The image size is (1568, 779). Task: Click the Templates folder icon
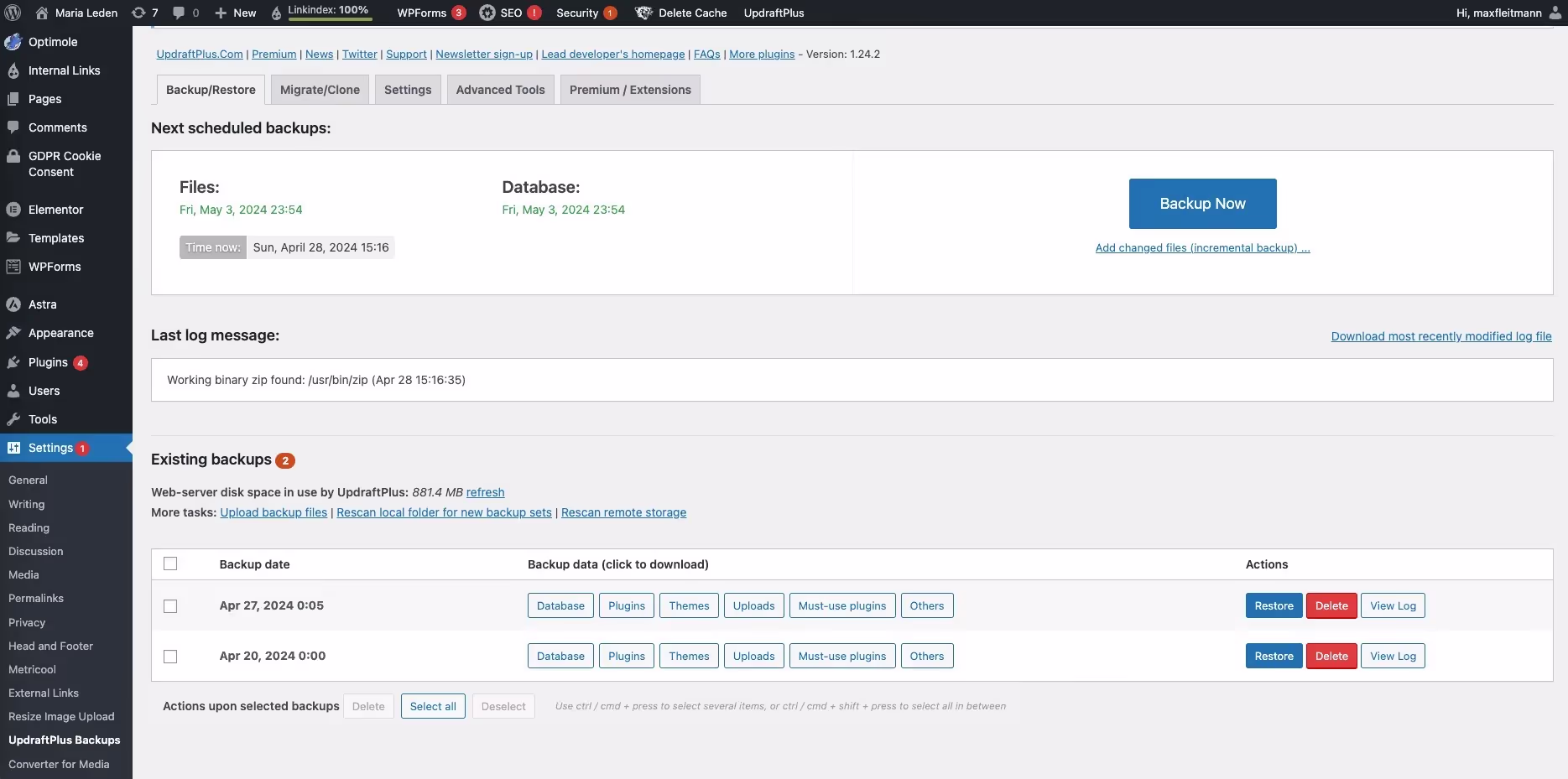coord(13,238)
